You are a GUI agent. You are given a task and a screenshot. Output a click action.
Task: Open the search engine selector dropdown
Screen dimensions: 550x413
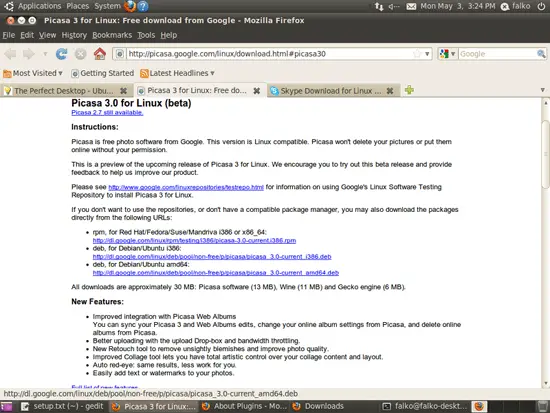(x=453, y=54)
